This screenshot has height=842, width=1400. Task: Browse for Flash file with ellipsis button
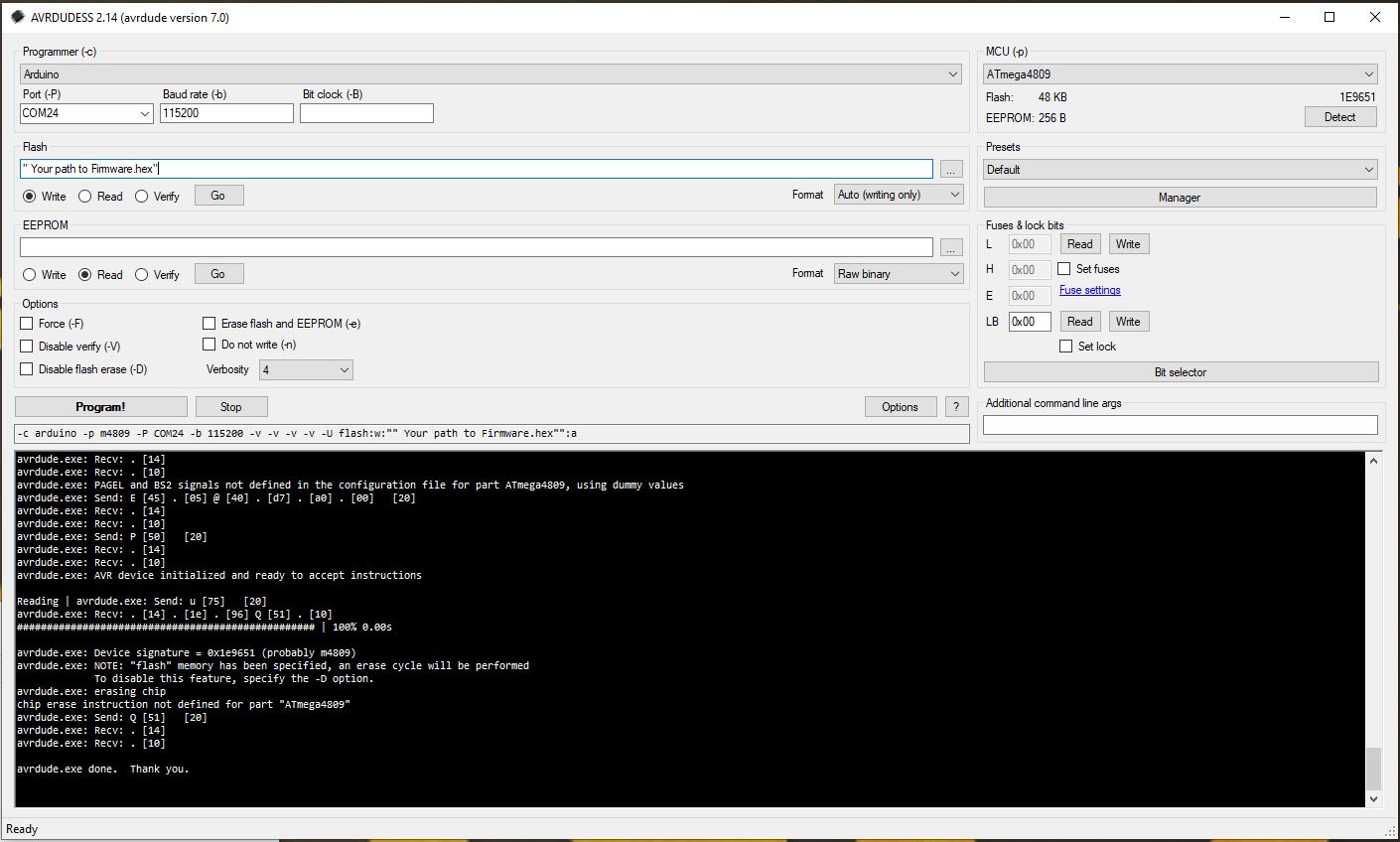(x=950, y=169)
